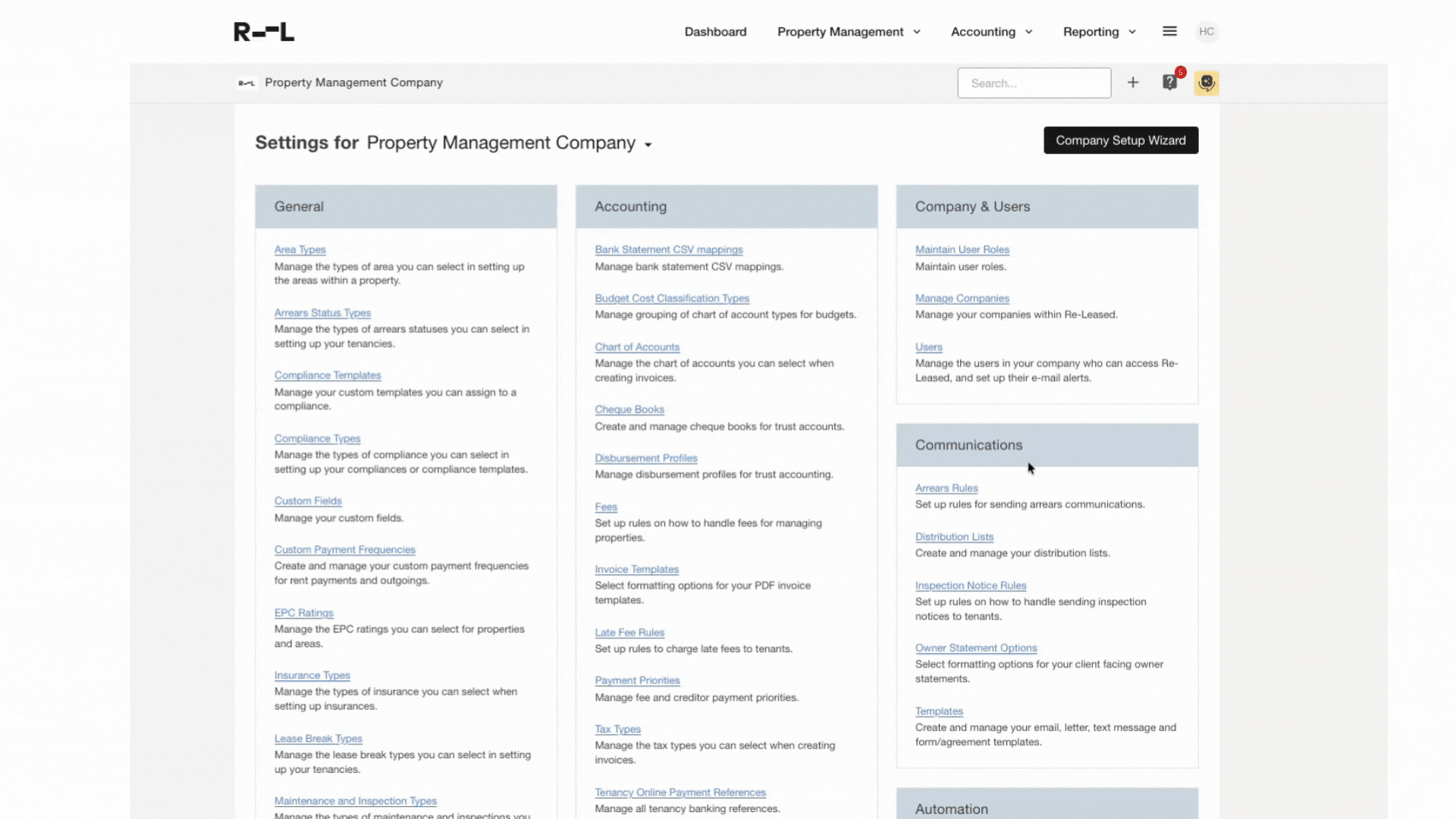Viewport: 1456px width, 819px height.
Task: Click small company logo beside breadcrumb
Action: click(246, 83)
